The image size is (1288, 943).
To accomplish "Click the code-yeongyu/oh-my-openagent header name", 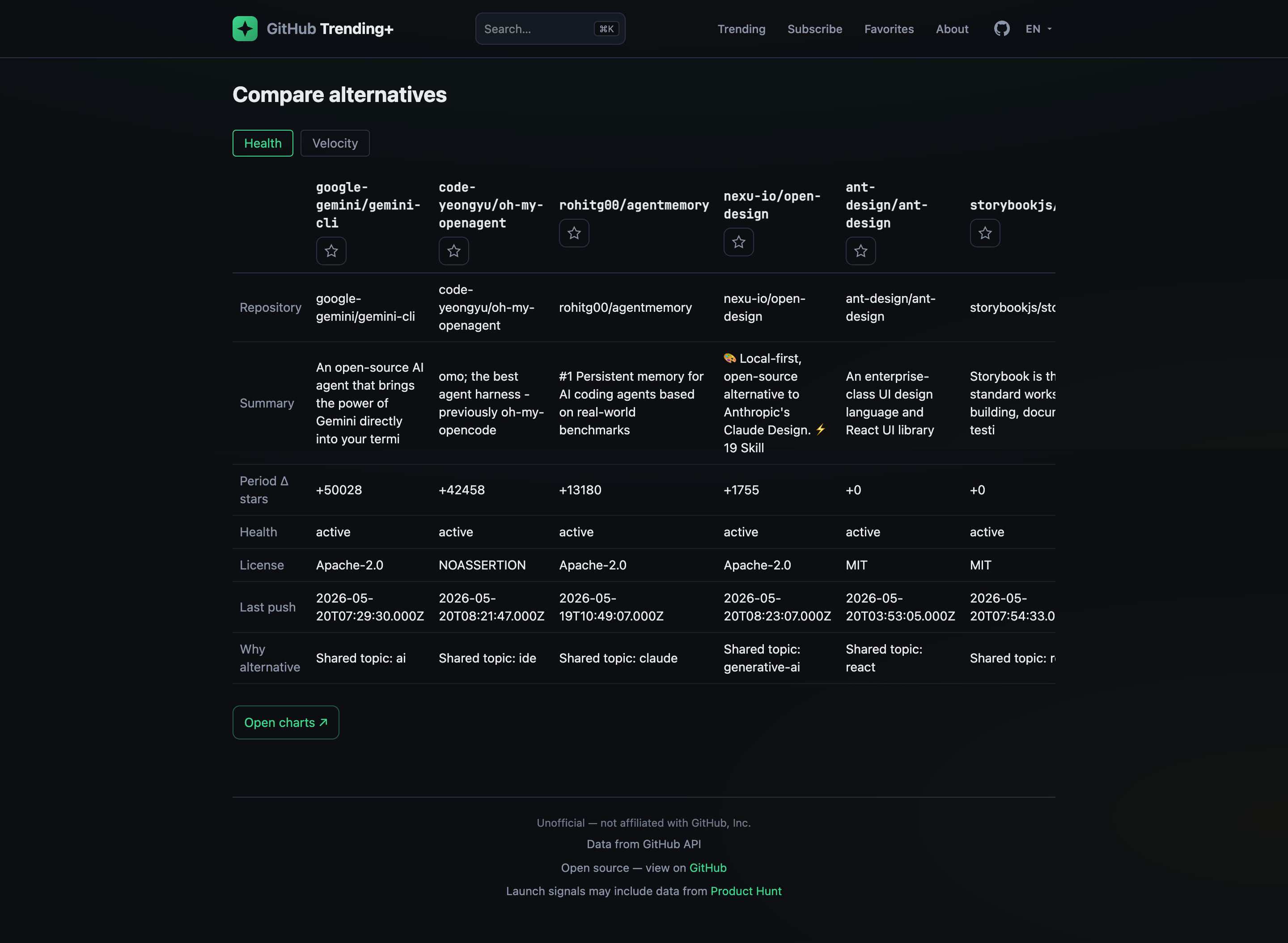I will (x=491, y=205).
